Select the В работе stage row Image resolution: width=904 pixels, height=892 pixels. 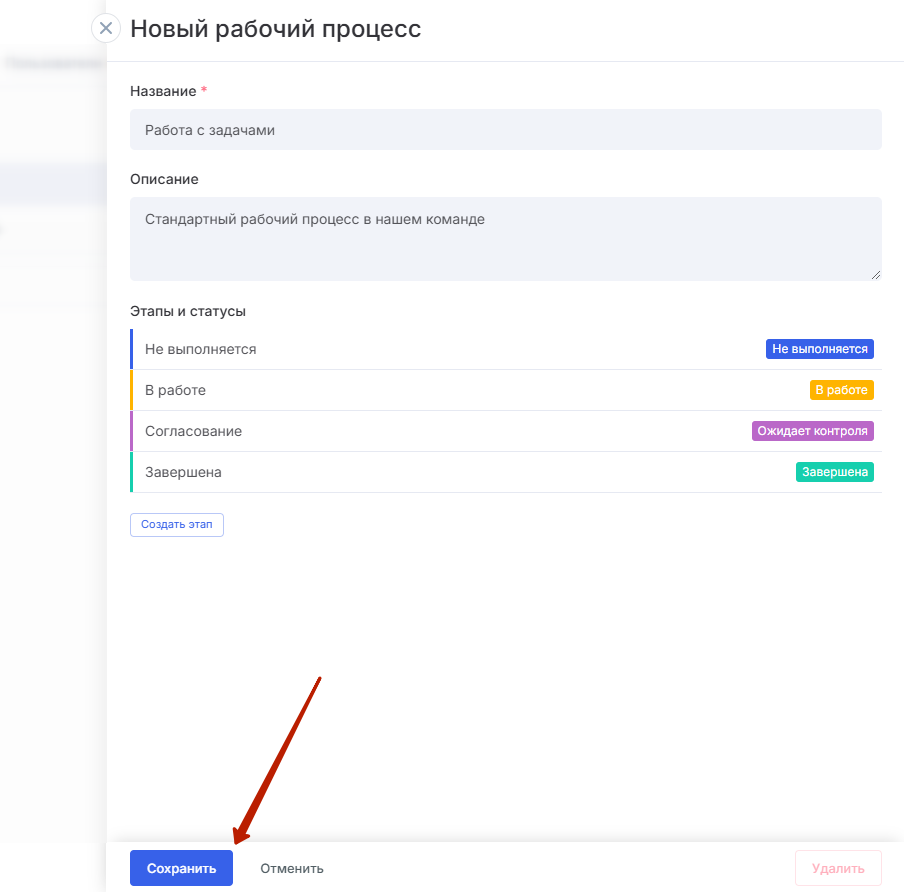pos(506,390)
